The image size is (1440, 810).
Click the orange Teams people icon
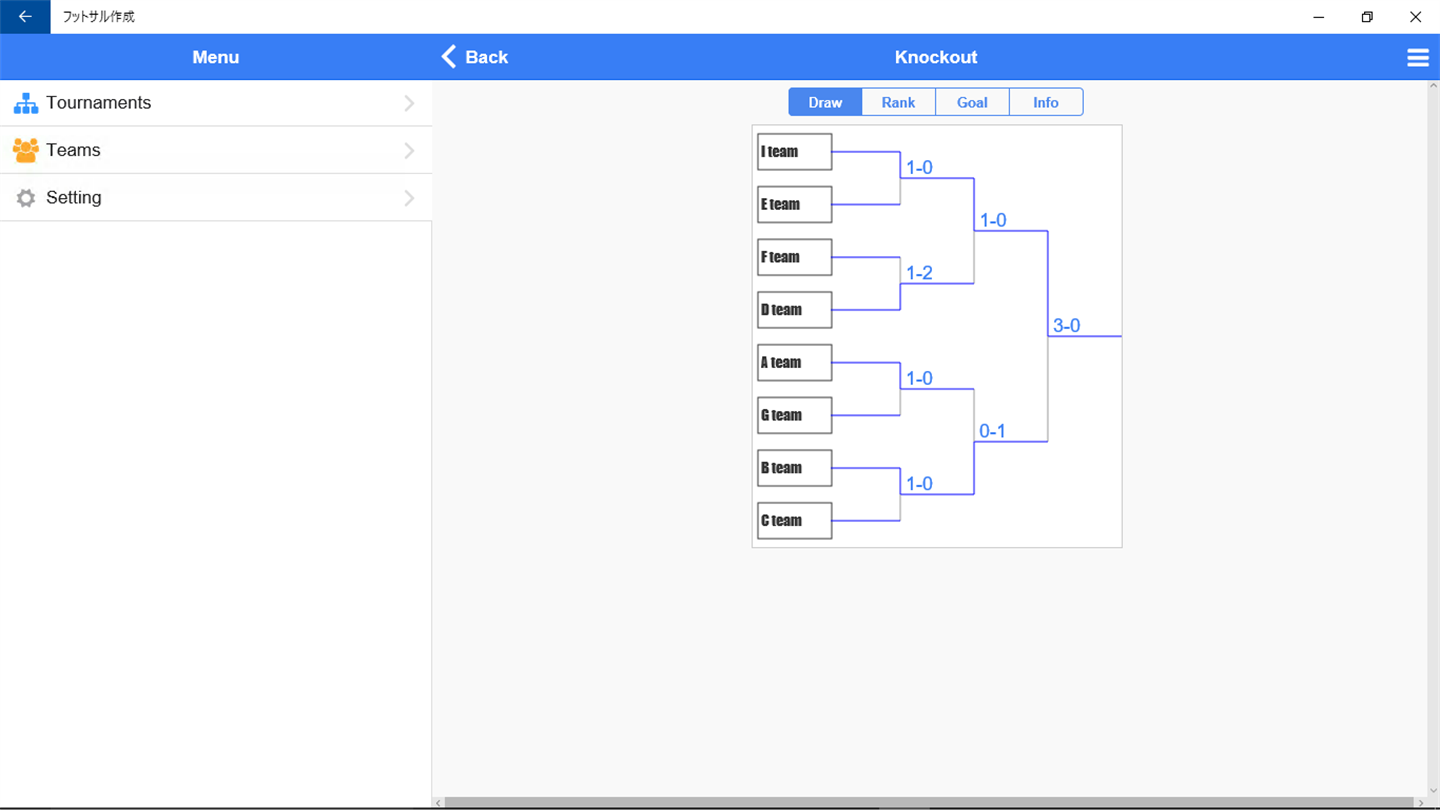(26, 150)
